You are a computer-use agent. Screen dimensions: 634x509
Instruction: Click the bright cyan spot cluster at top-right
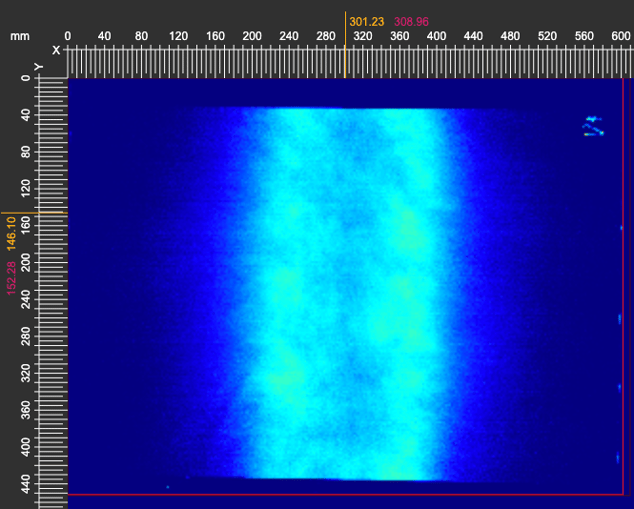click(x=593, y=125)
